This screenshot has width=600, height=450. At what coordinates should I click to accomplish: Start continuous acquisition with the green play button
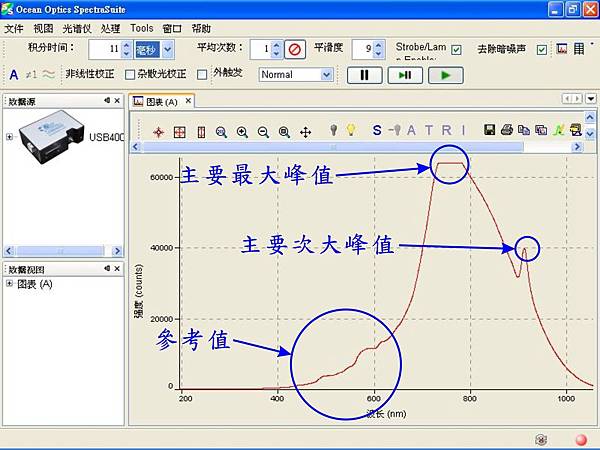[445, 75]
